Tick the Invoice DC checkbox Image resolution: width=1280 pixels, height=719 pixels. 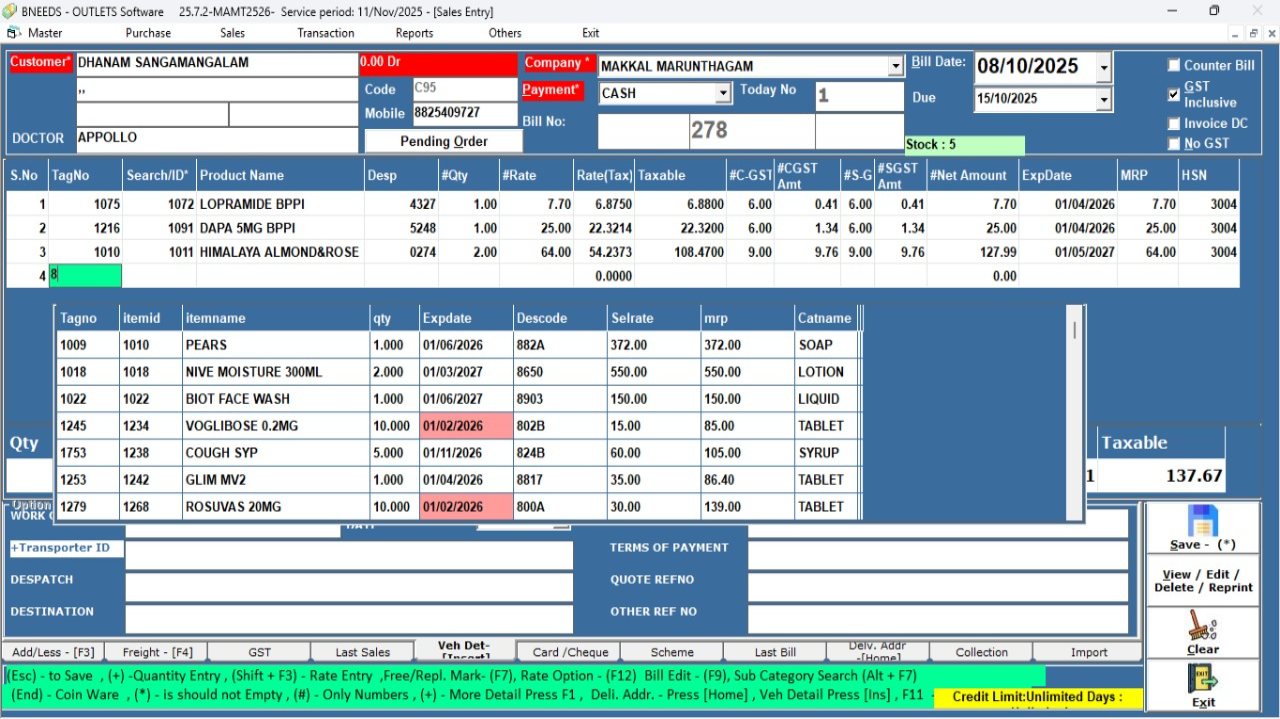pos(1174,124)
